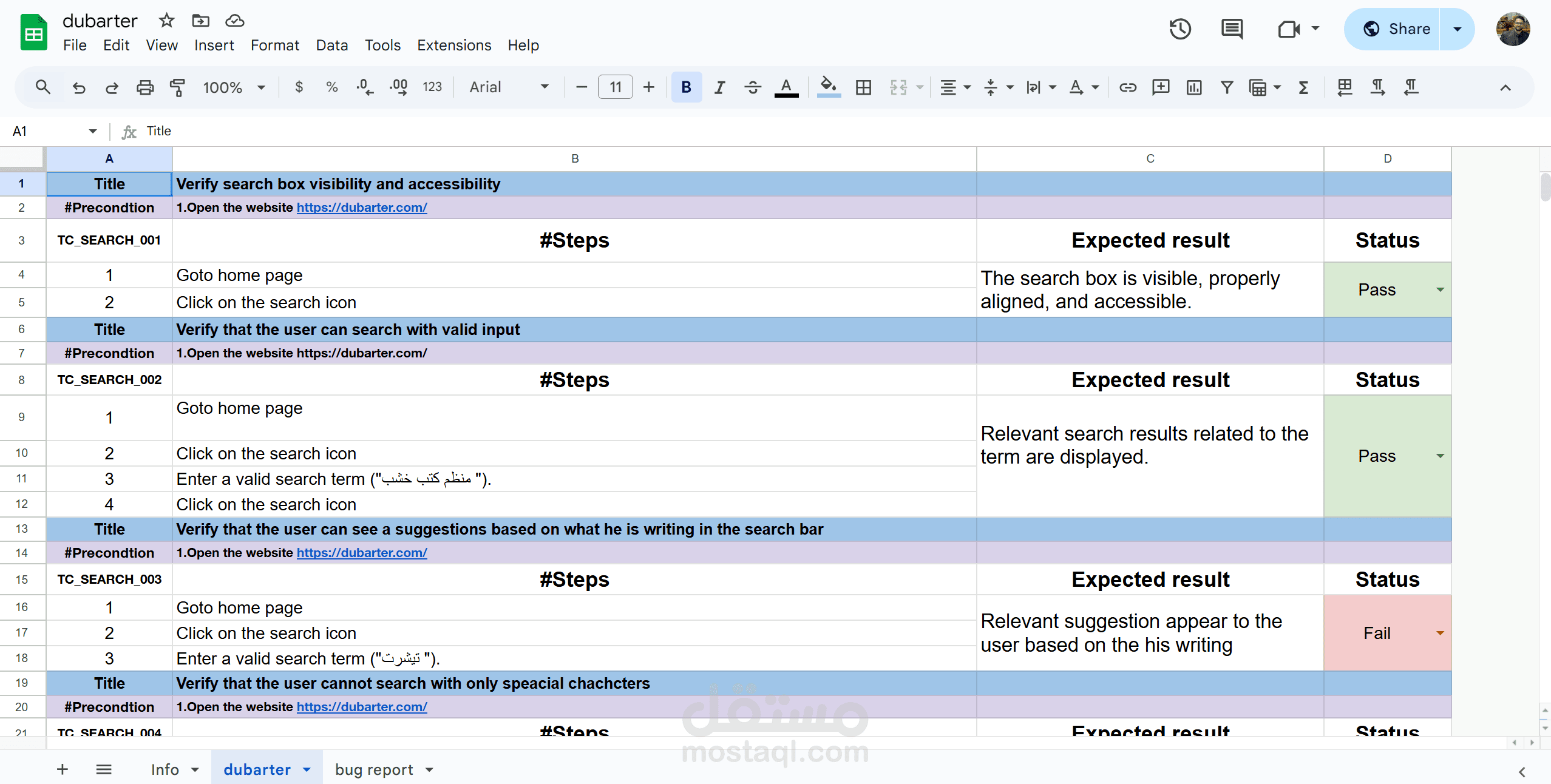This screenshot has width=1551, height=784.
Task: Increase decimal places
Action: 398,87
